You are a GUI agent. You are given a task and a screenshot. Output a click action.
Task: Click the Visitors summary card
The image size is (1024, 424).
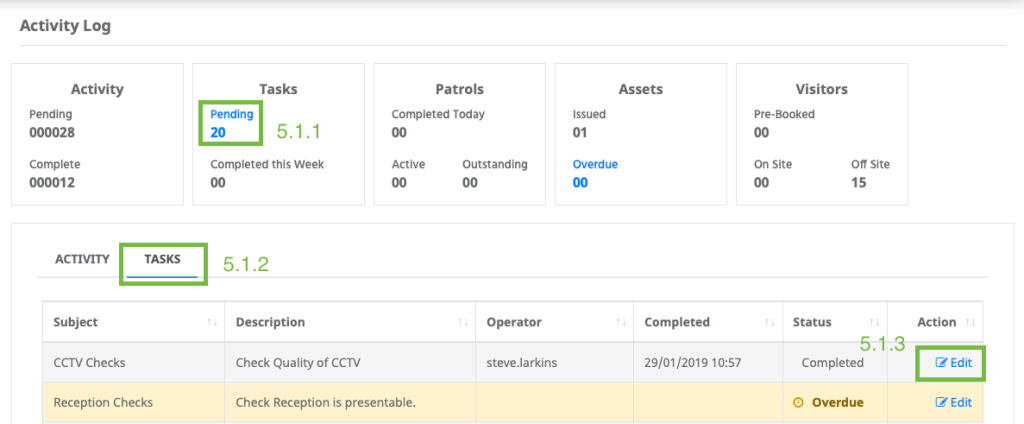[x=822, y=134]
